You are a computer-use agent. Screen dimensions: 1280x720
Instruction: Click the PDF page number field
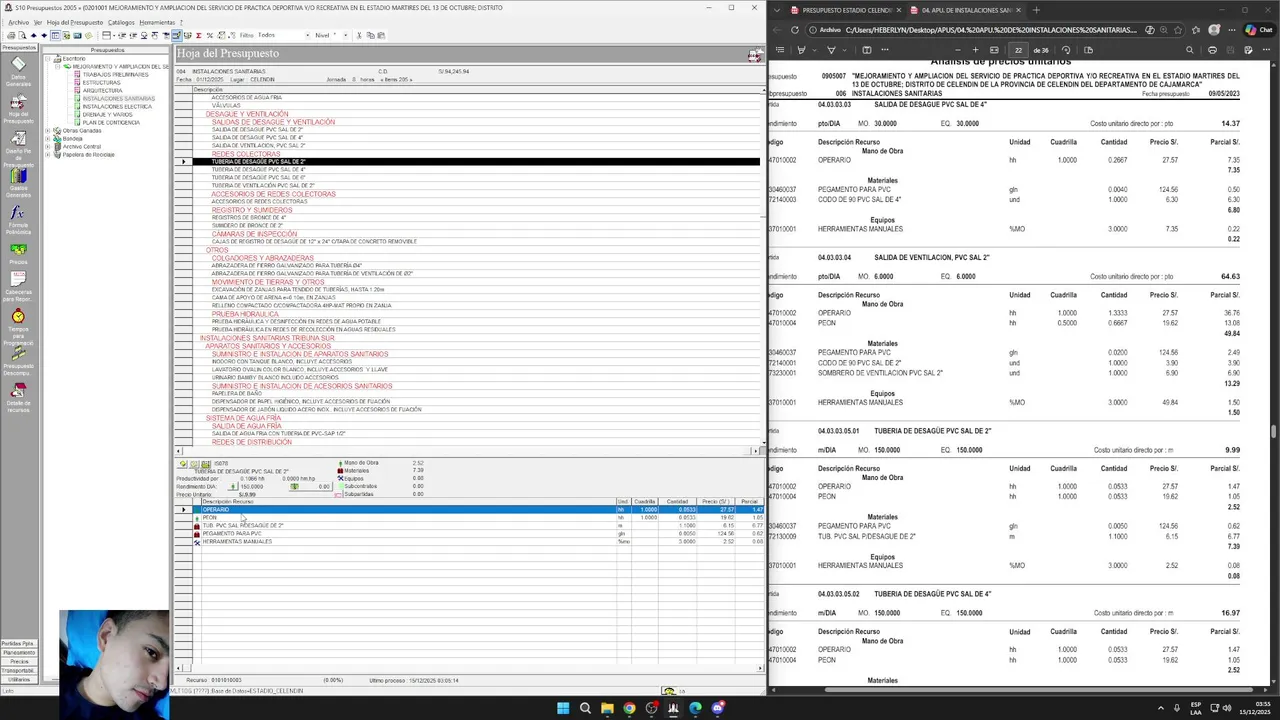pyautogui.click(x=1018, y=50)
